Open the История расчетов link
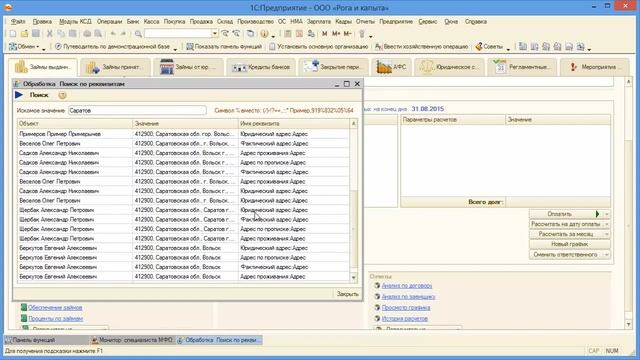 pyautogui.click(x=404, y=318)
